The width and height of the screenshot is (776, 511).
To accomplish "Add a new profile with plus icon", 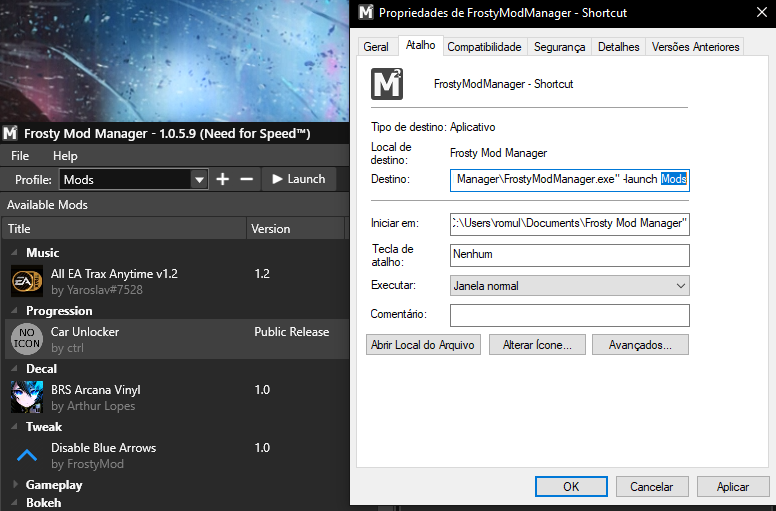I will [223, 179].
